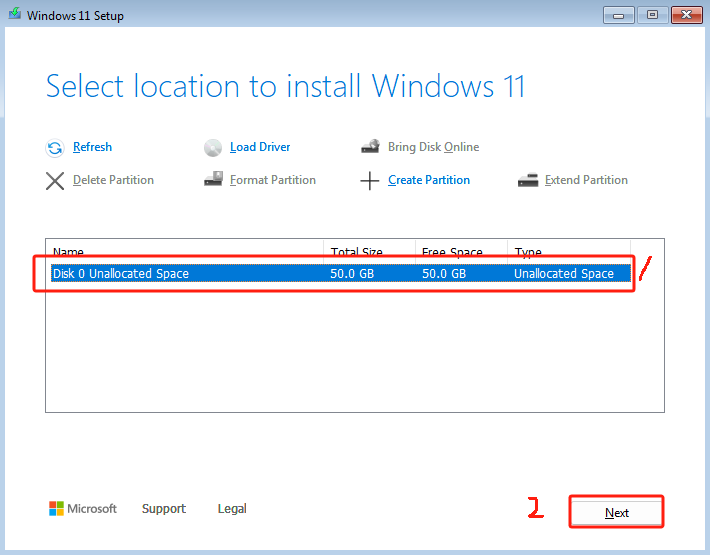710x555 pixels.
Task: Click the Load Driver disc icon
Action: coord(213,148)
